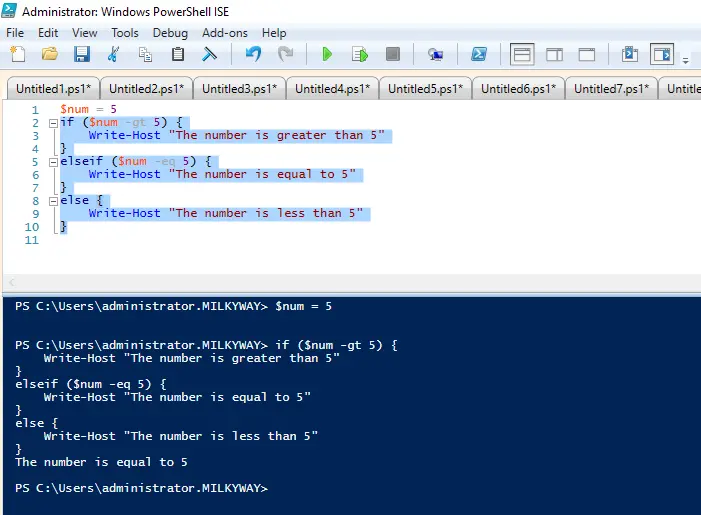
Task: Redo the last edit
Action: tap(285, 55)
